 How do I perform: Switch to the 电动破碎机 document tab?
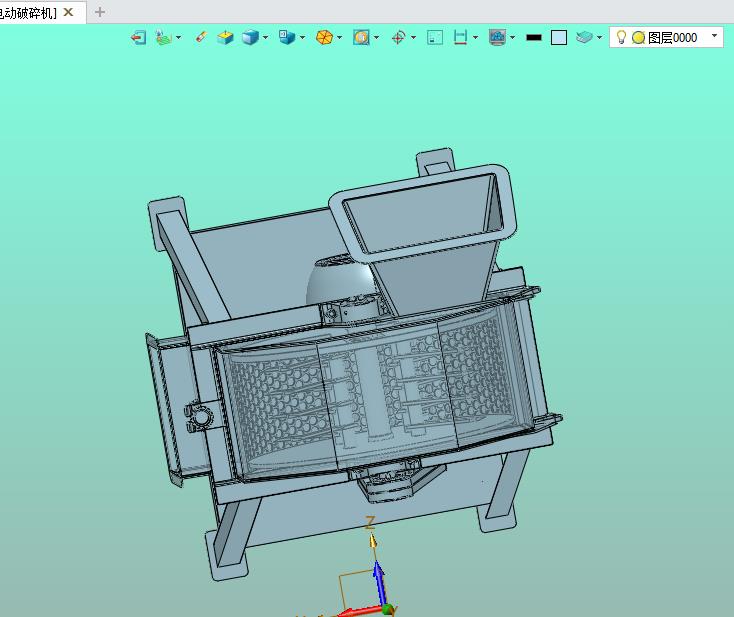click(x=28, y=13)
